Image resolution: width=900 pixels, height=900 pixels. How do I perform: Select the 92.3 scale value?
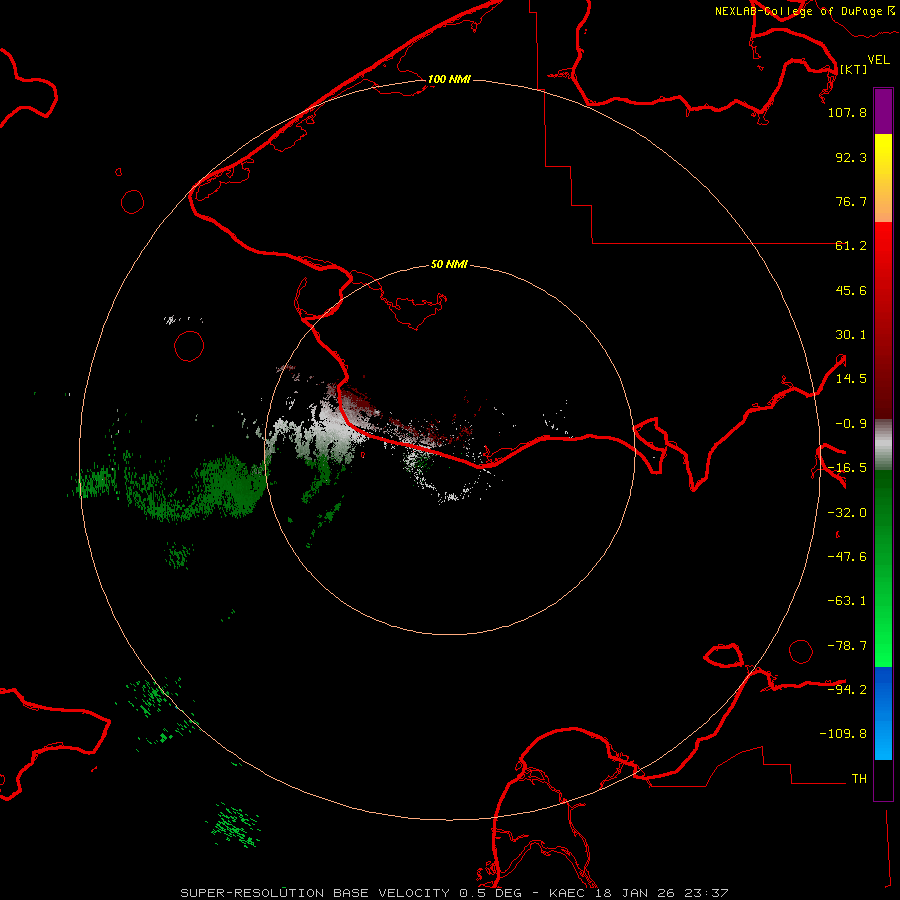coord(851,157)
